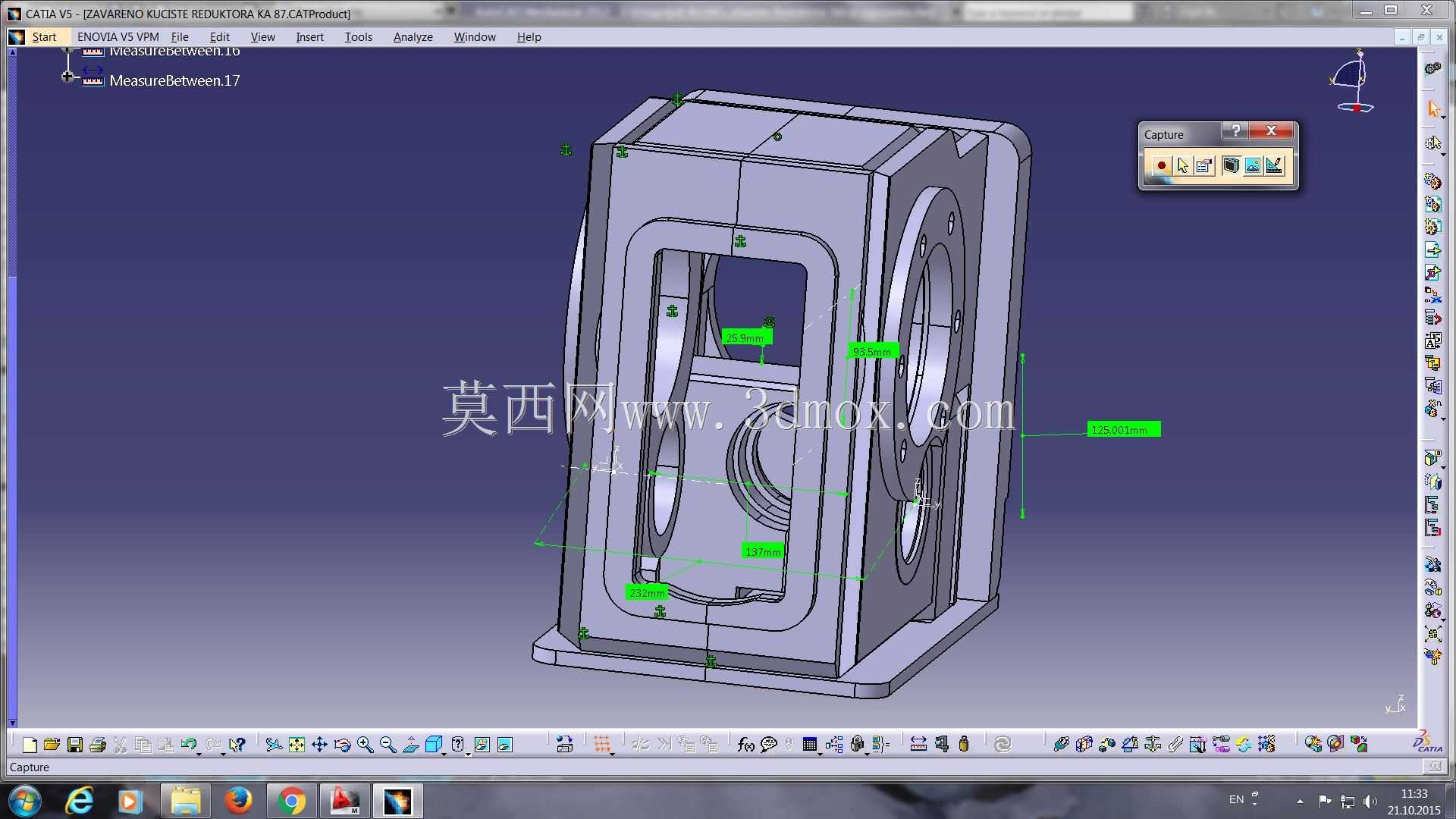Click the volume speaker tray icon
This screenshot has height=819, width=1456.
click(1370, 801)
